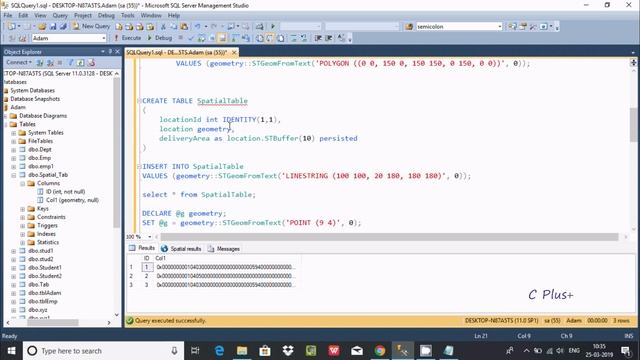
Task: Click the Object Explorer stop icon
Action: [x=60, y=62]
